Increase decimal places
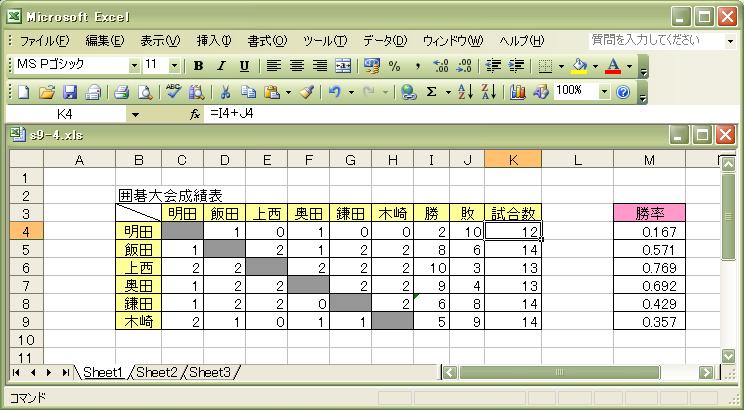The height and width of the screenshot is (410, 744). (441, 66)
